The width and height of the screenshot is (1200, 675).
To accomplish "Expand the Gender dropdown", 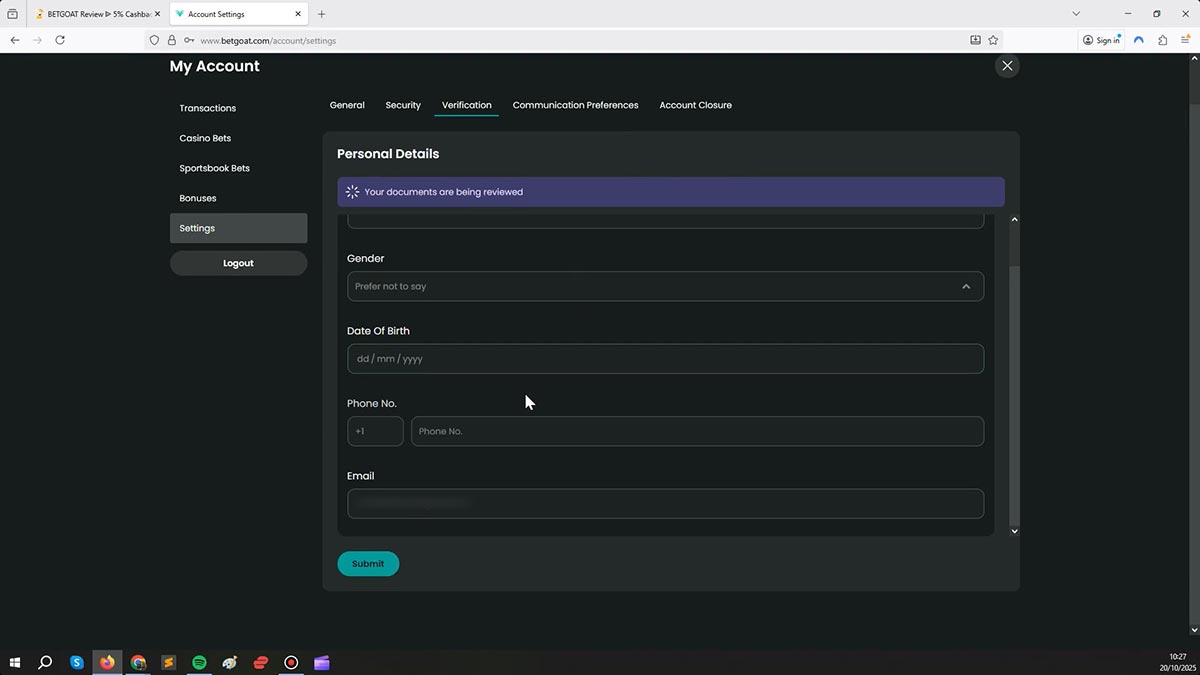I will point(665,286).
